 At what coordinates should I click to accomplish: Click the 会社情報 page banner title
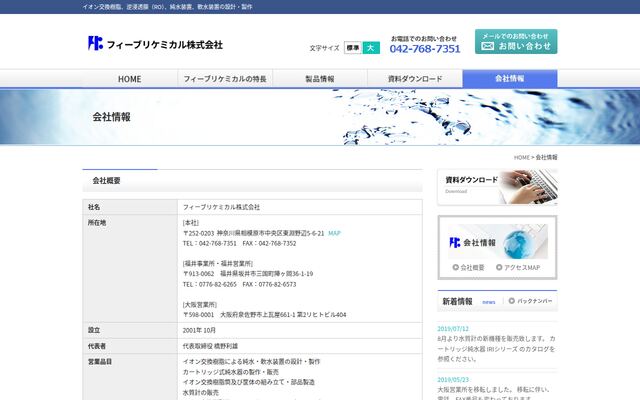[x=111, y=117]
